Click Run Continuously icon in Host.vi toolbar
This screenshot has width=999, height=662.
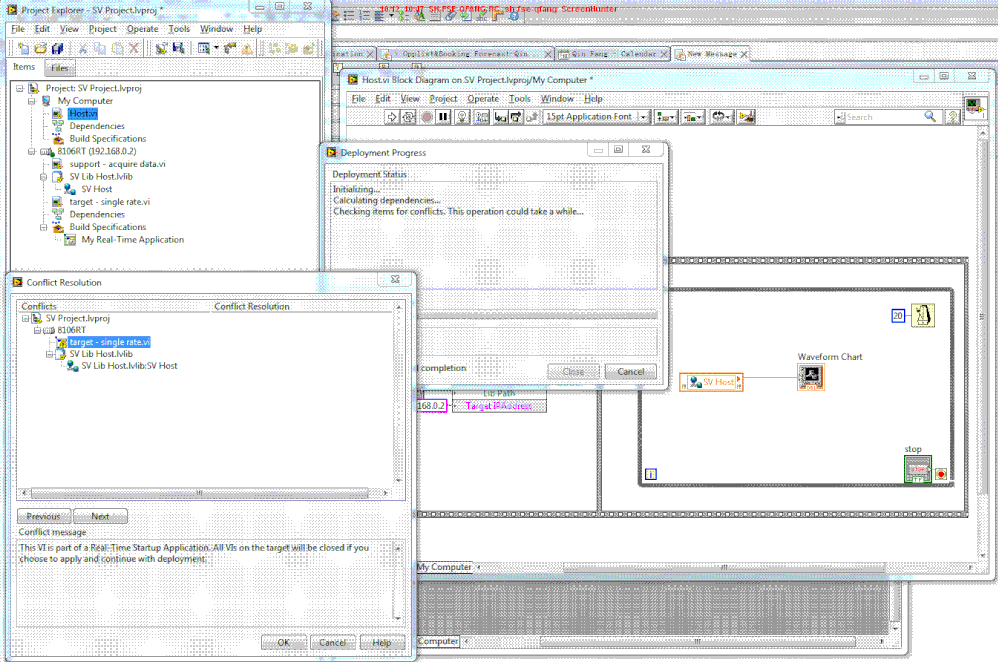tap(409, 117)
